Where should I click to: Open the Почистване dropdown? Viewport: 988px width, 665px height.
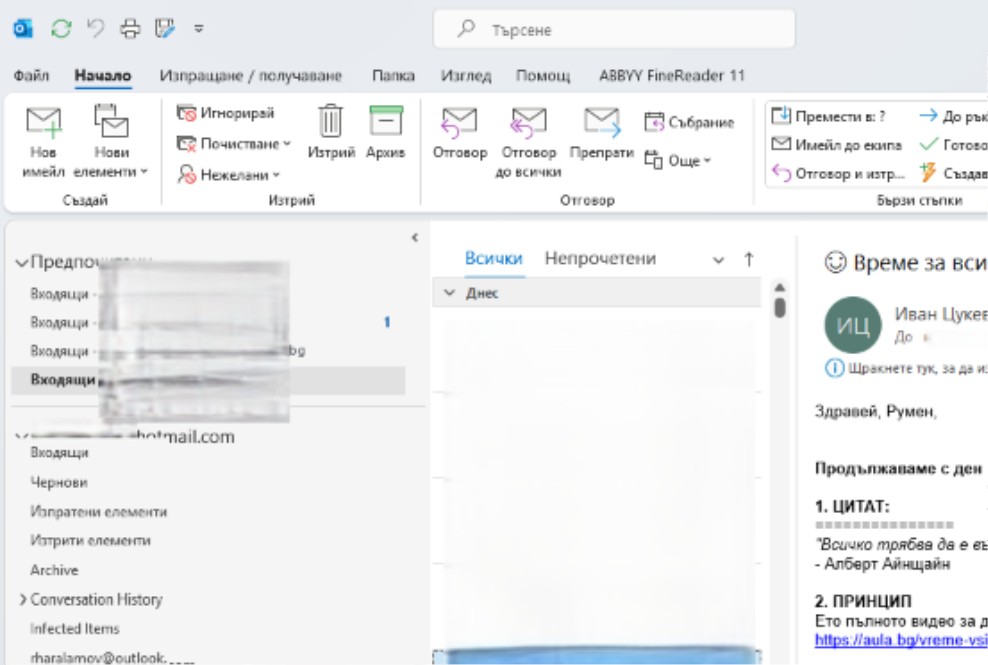point(234,144)
